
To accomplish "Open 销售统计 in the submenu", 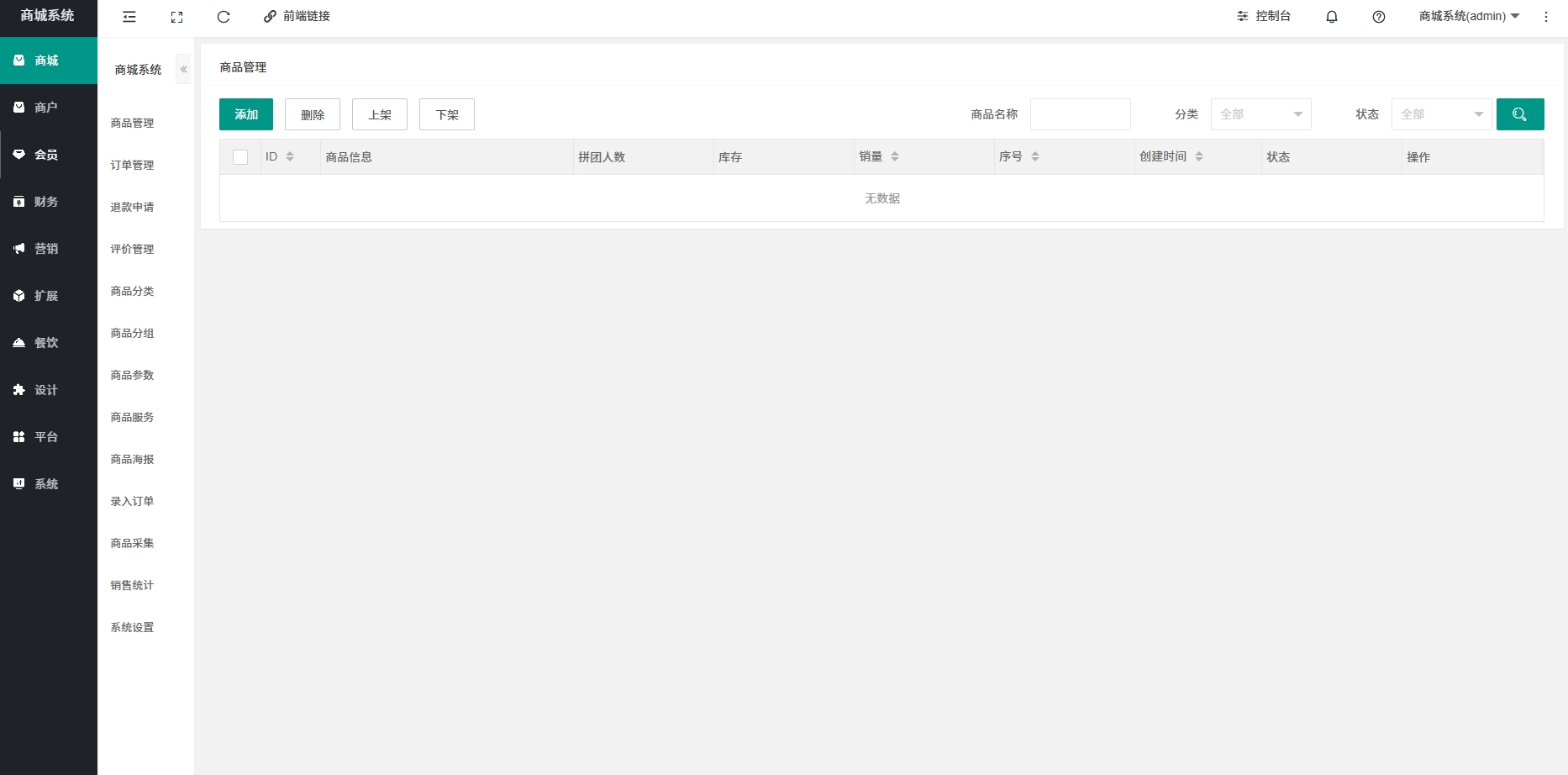I will (132, 585).
